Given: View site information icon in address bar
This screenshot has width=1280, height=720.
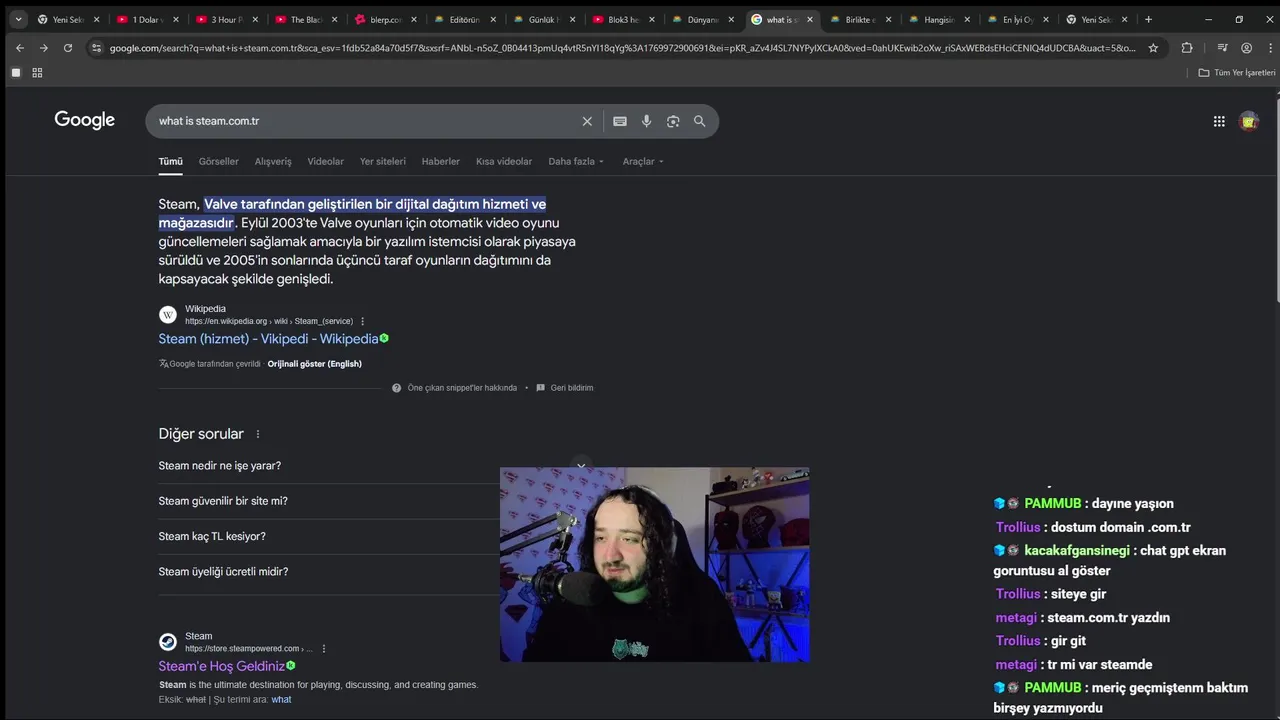Looking at the screenshot, I should coord(96,48).
